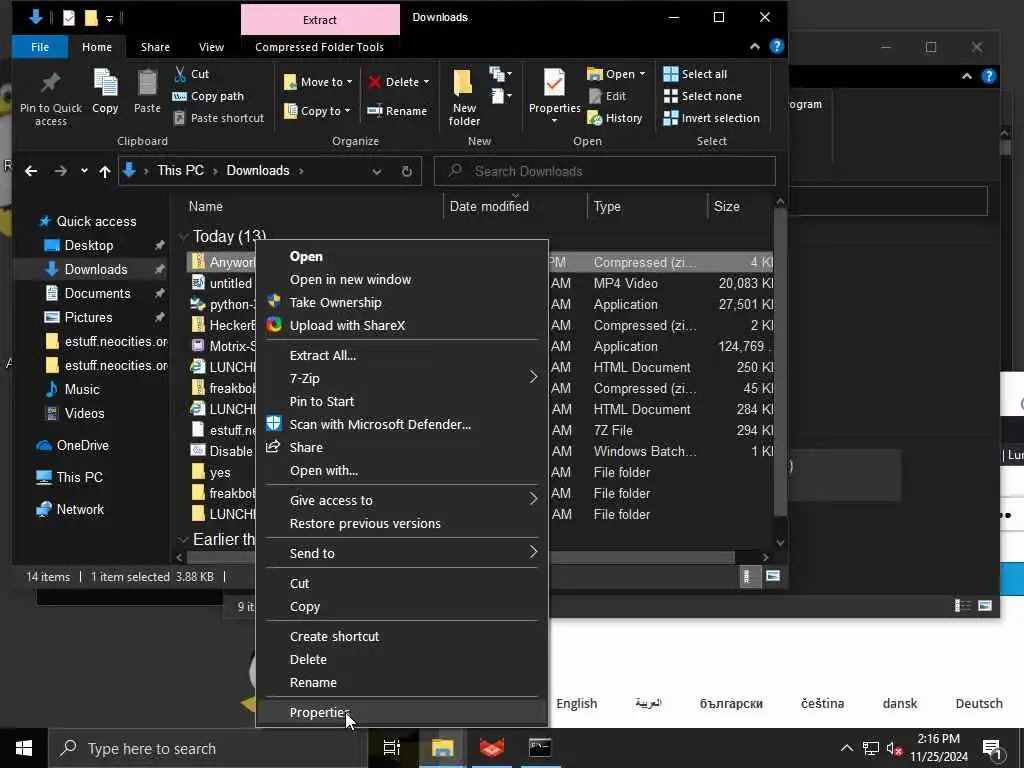Click Pin to Quick access icon
Screen dimensions: 1024x768
click(50, 83)
